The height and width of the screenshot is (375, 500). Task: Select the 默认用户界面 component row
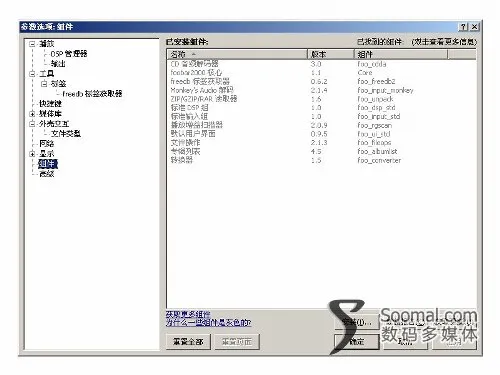click(321, 134)
